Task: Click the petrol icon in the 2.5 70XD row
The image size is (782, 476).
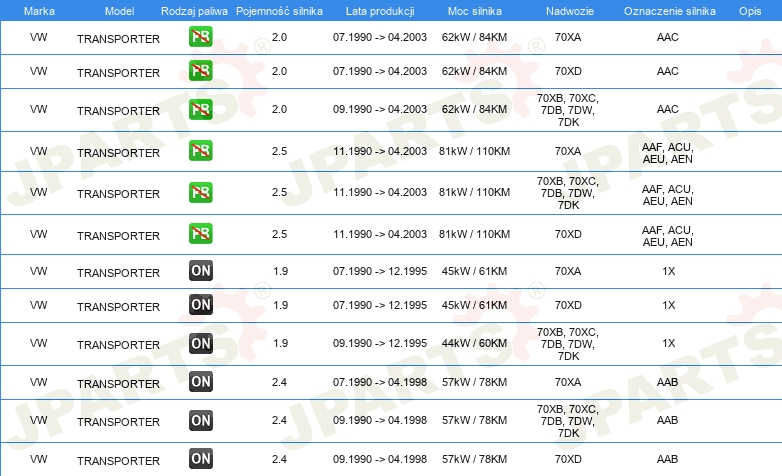Action: [x=200, y=234]
